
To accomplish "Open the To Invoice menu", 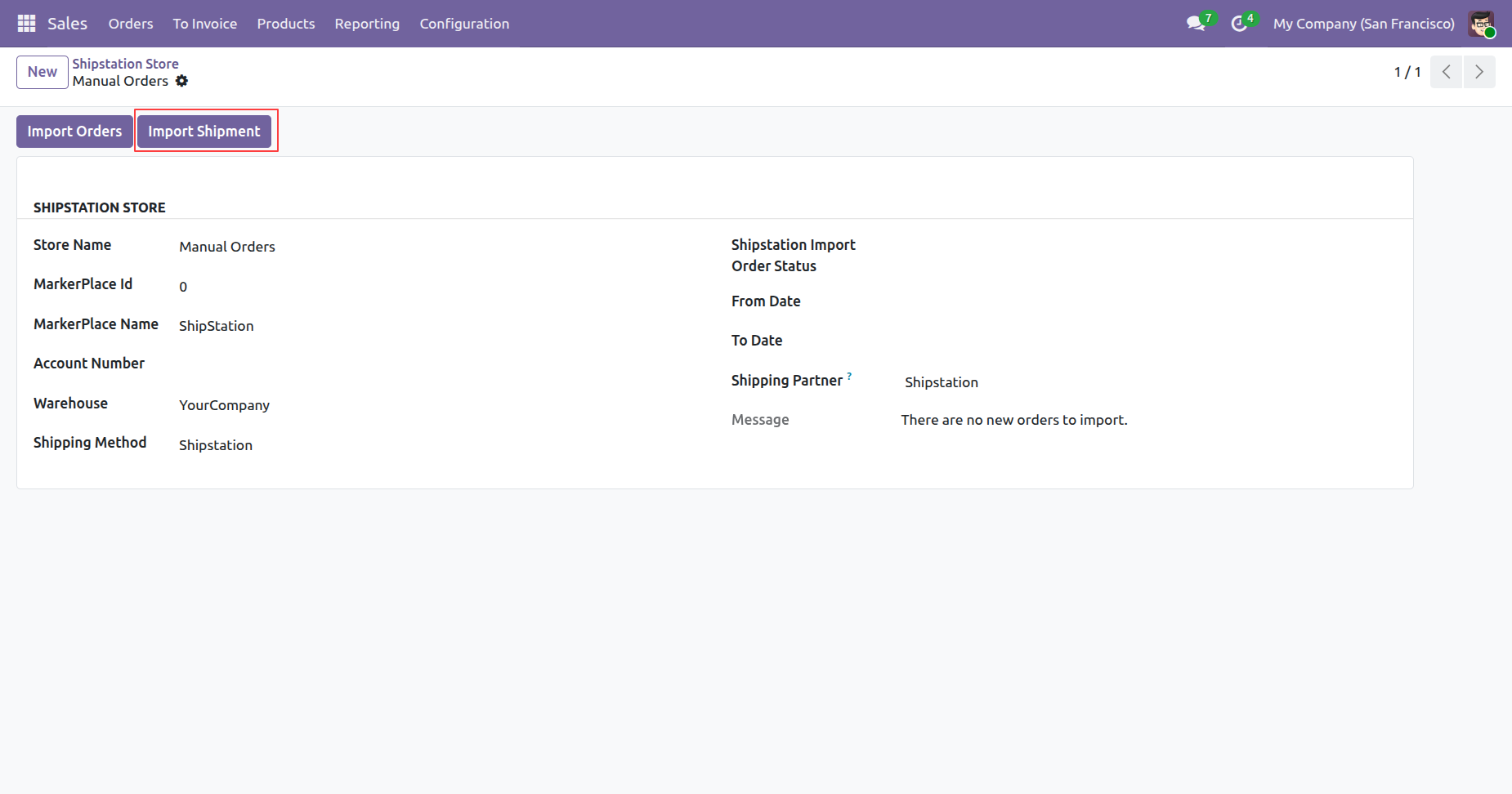I will 205,24.
